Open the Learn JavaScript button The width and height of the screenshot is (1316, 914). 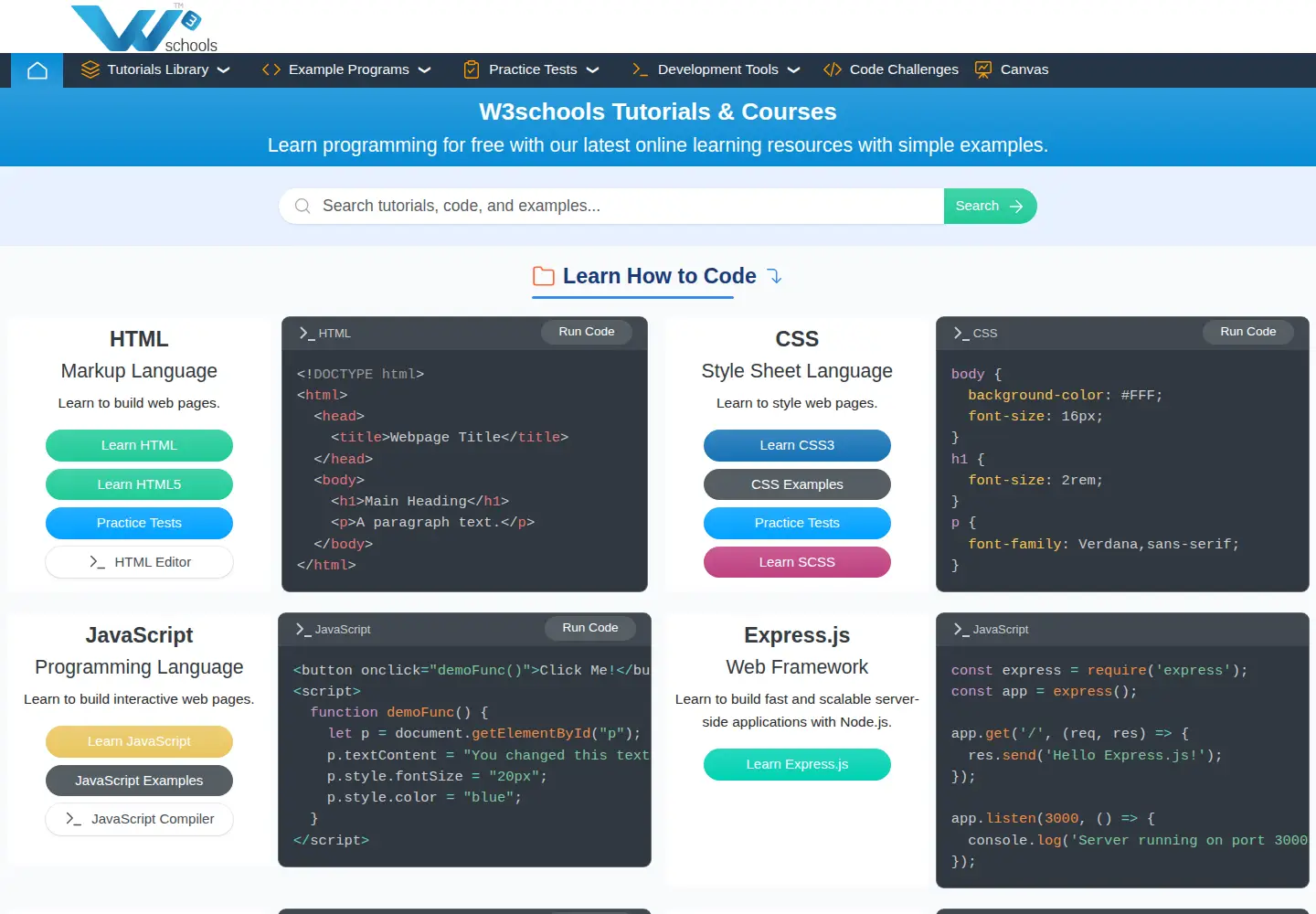click(139, 741)
